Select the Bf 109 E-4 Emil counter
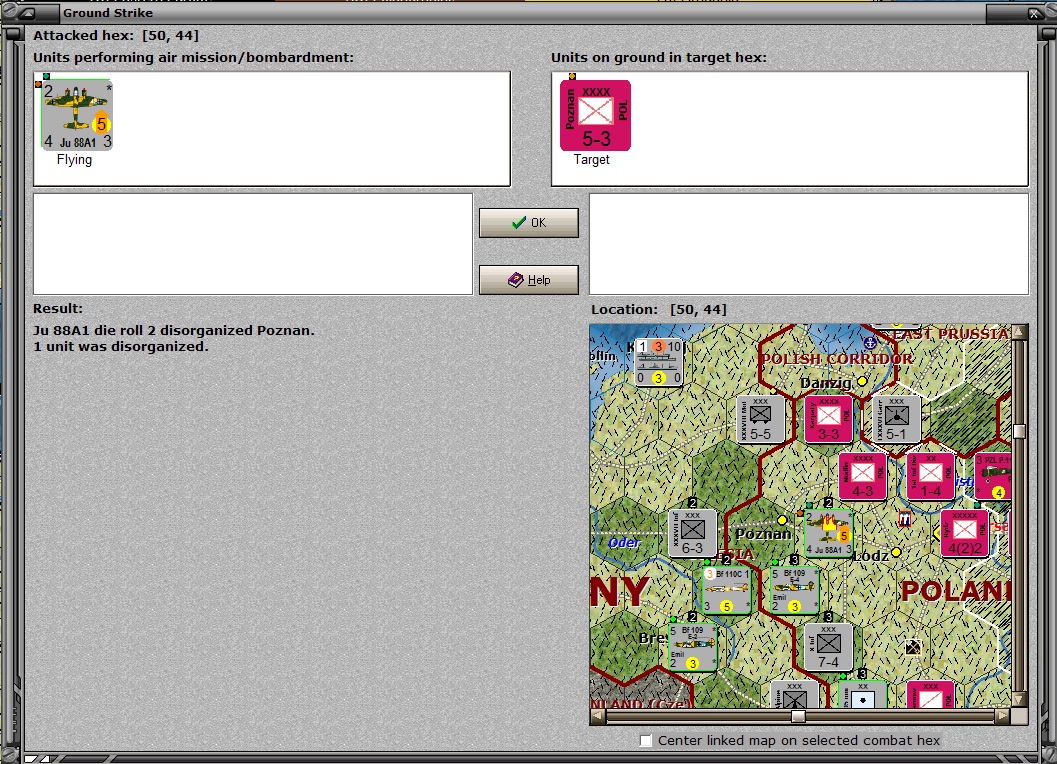The image size is (1057, 764). (x=795, y=591)
